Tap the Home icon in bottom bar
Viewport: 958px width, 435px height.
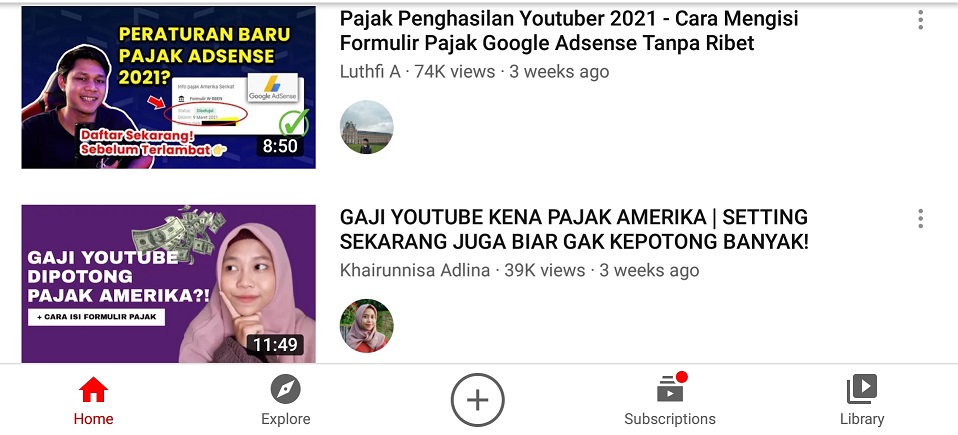pyautogui.click(x=93, y=390)
